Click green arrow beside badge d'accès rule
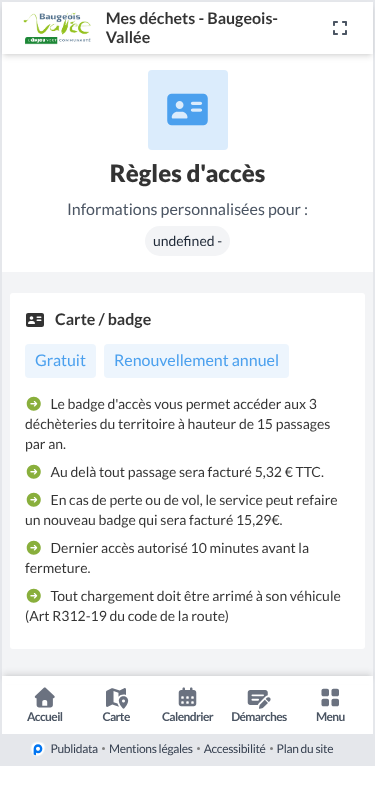The image size is (375, 812). (34, 403)
